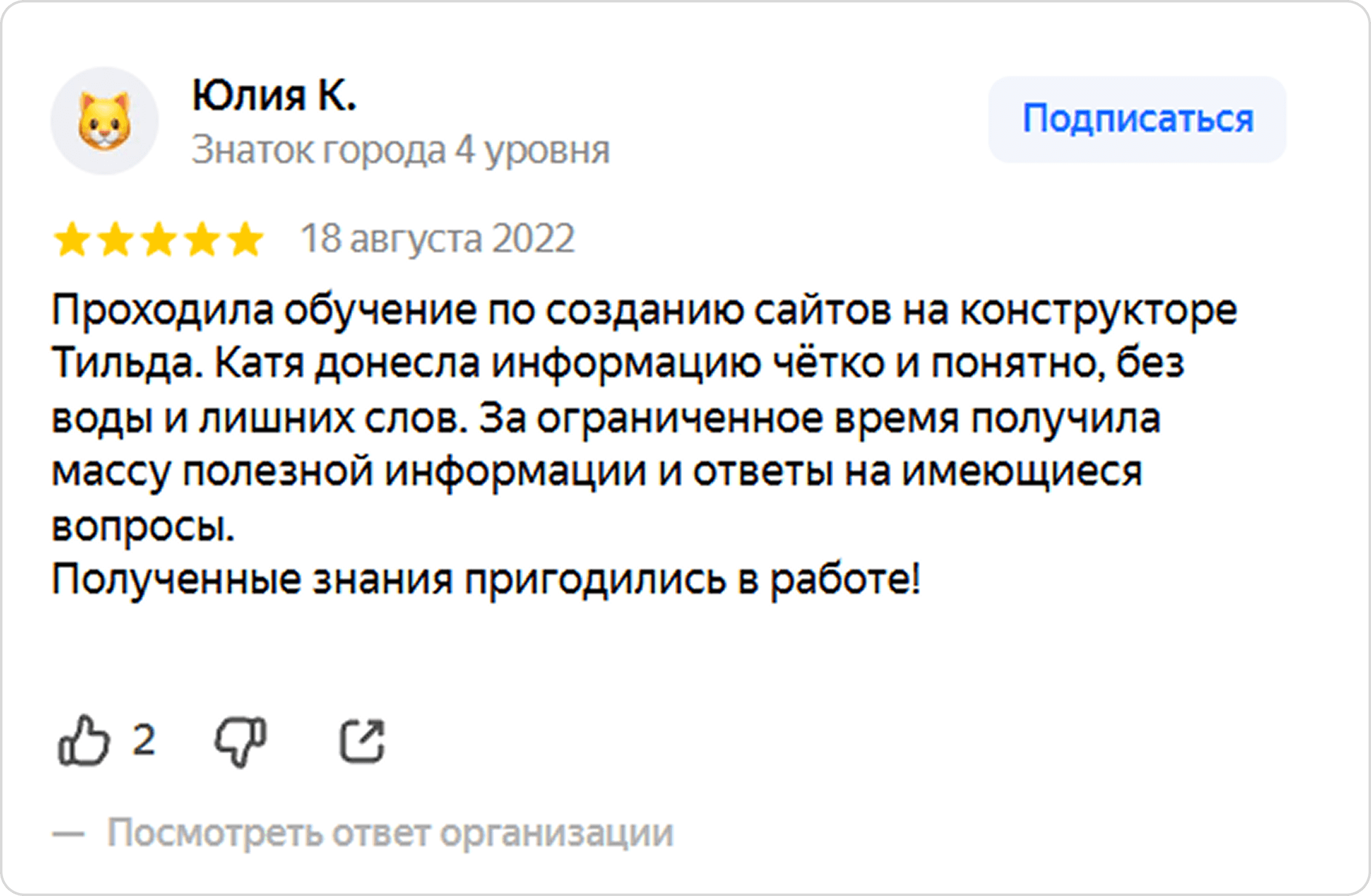The width and height of the screenshot is (1371, 896).
Task: Click the word Тильда in review
Action: pyautogui.click(x=127, y=364)
